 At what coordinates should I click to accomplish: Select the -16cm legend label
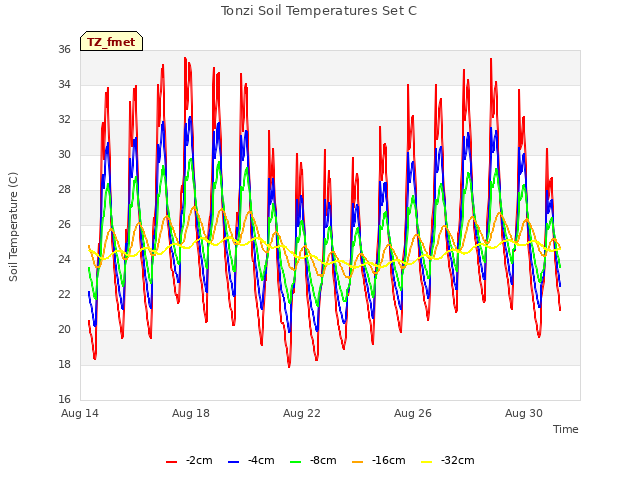click(389, 460)
